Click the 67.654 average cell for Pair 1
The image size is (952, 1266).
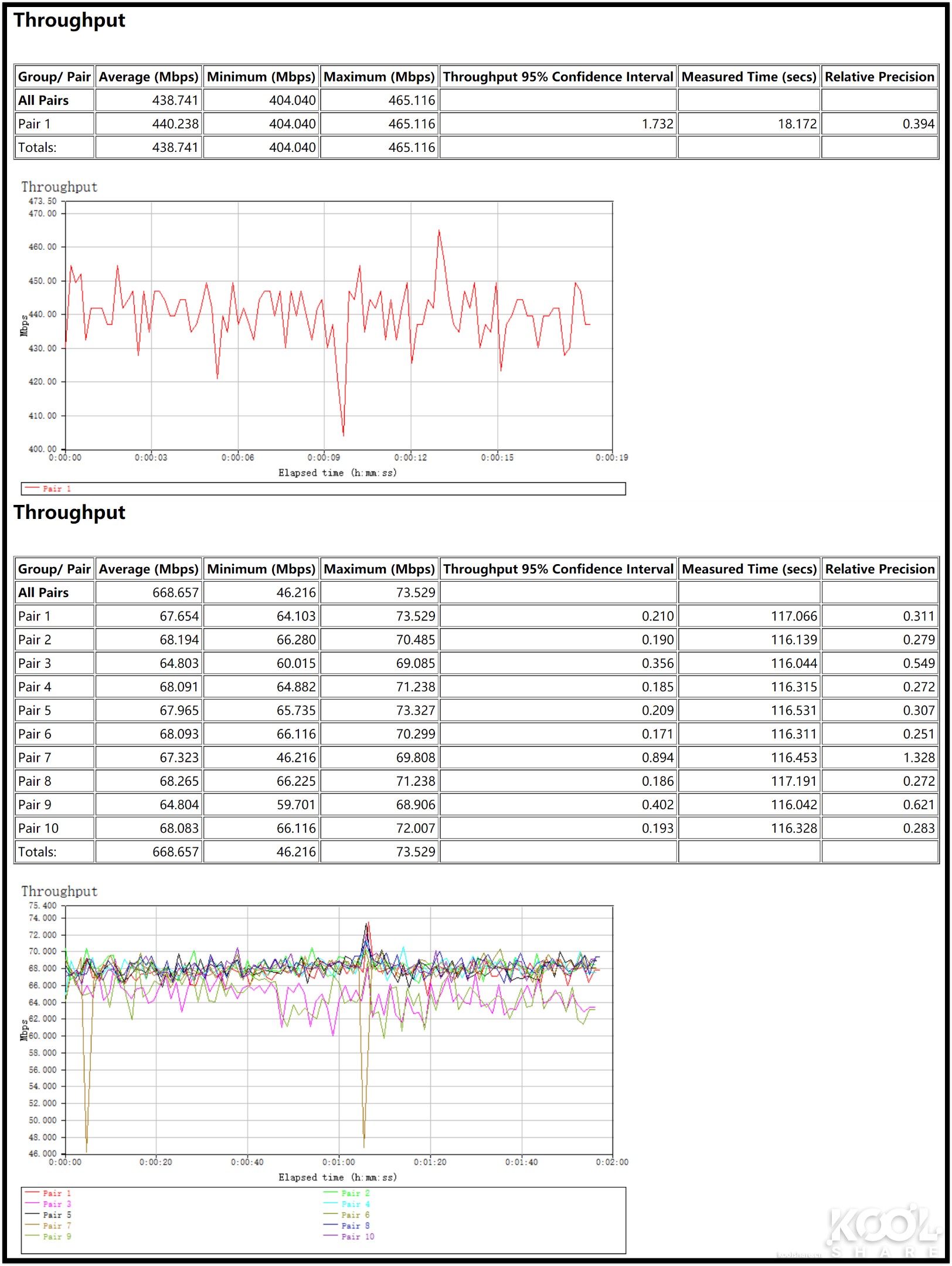pyautogui.click(x=149, y=616)
